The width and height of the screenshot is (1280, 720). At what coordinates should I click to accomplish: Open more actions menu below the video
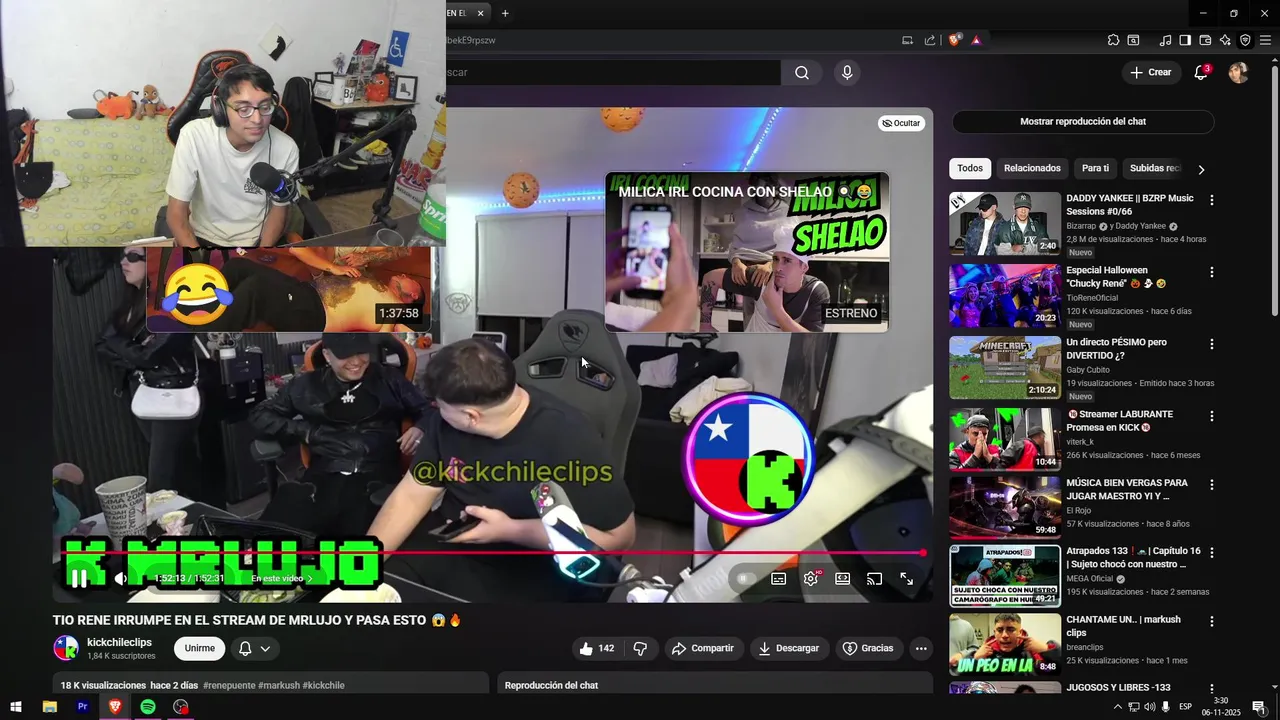[x=921, y=648]
